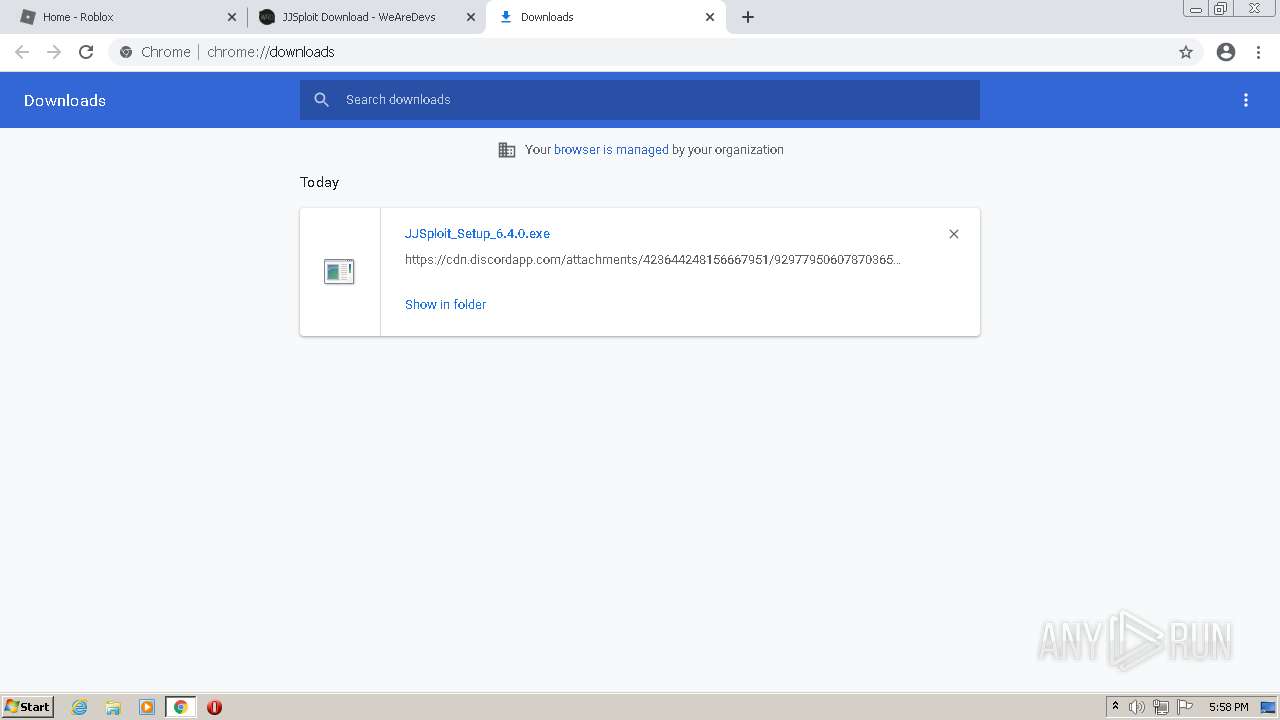The image size is (1280, 720).
Task: Show hidden system tray icons
Action: tap(1116, 707)
